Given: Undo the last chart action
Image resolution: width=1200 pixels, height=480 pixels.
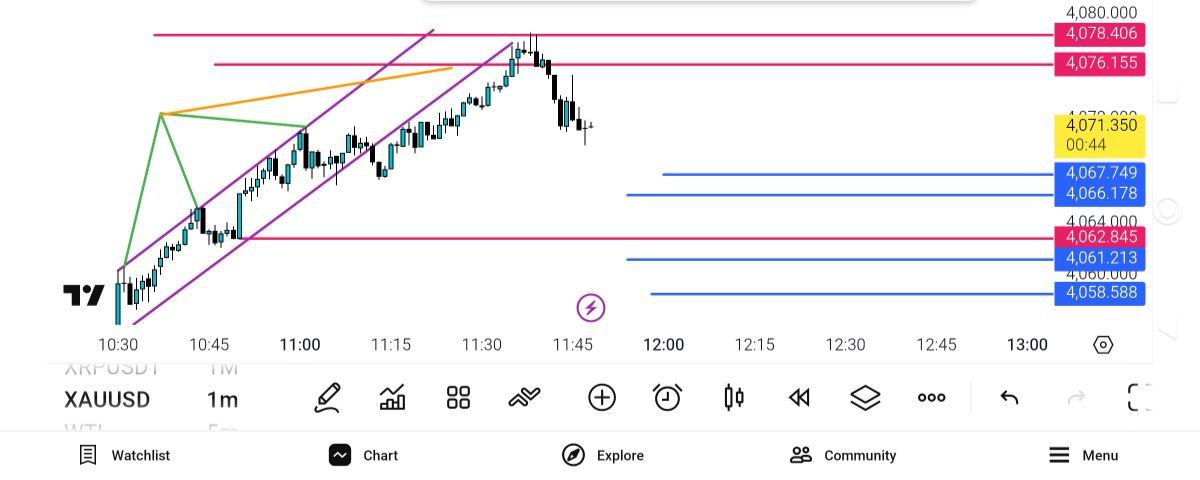Looking at the screenshot, I should point(1009,398).
